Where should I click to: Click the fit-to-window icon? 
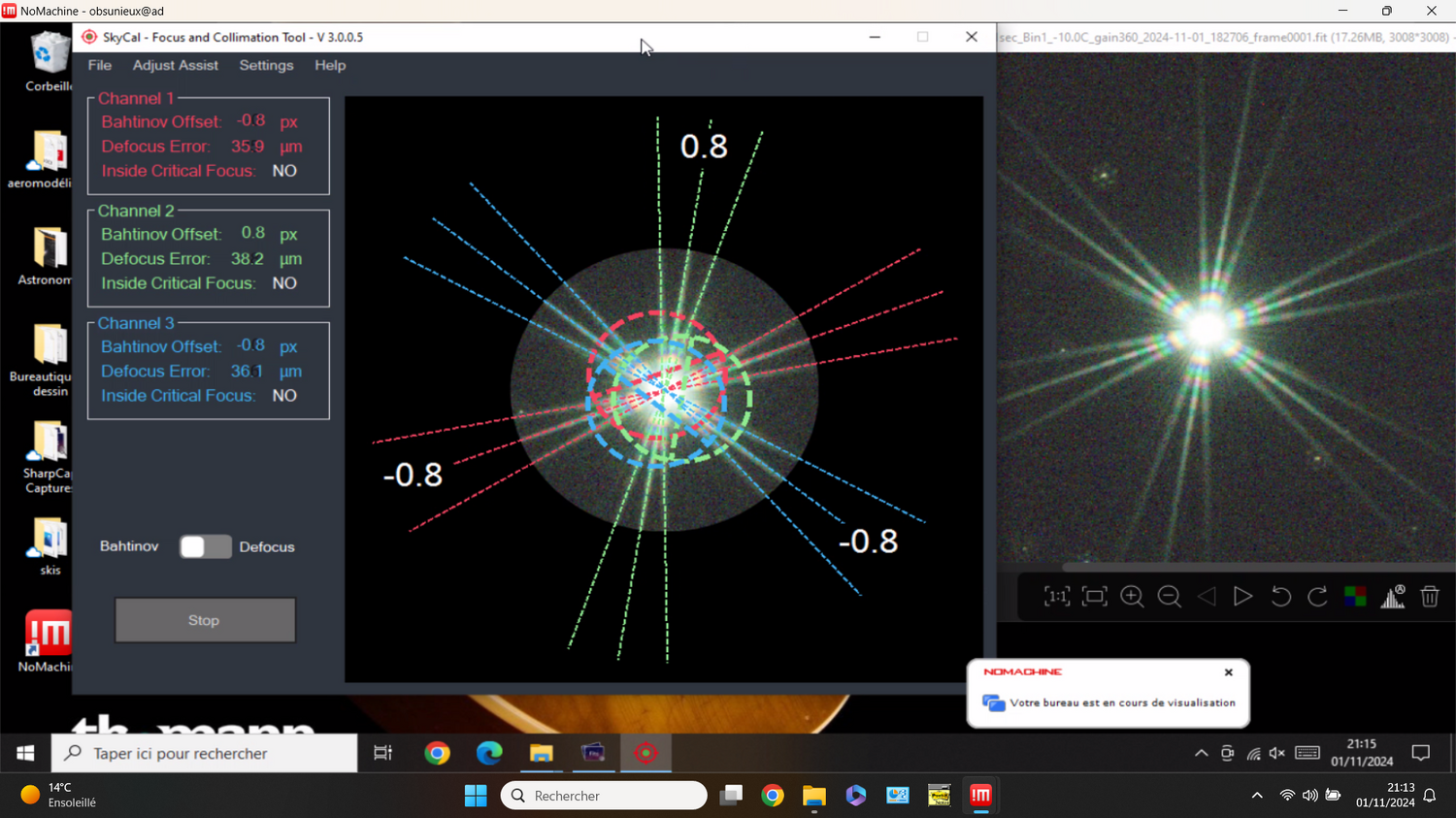click(x=1094, y=597)
